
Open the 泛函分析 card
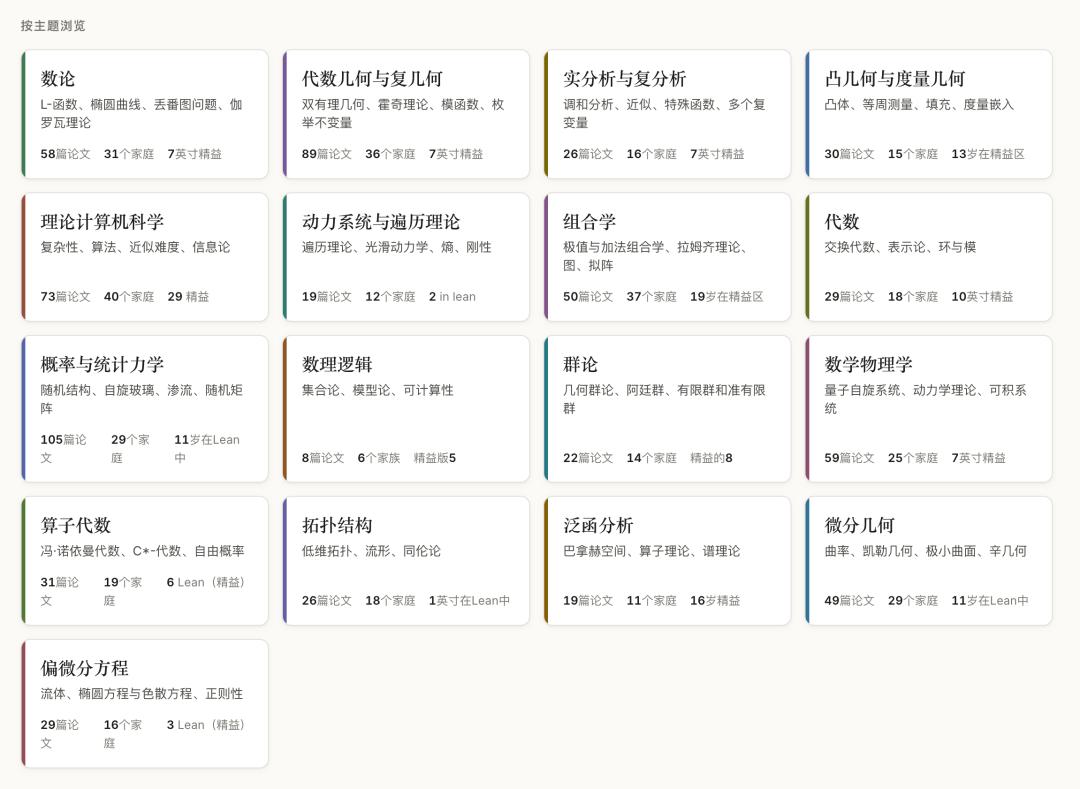tap(667, 560)
